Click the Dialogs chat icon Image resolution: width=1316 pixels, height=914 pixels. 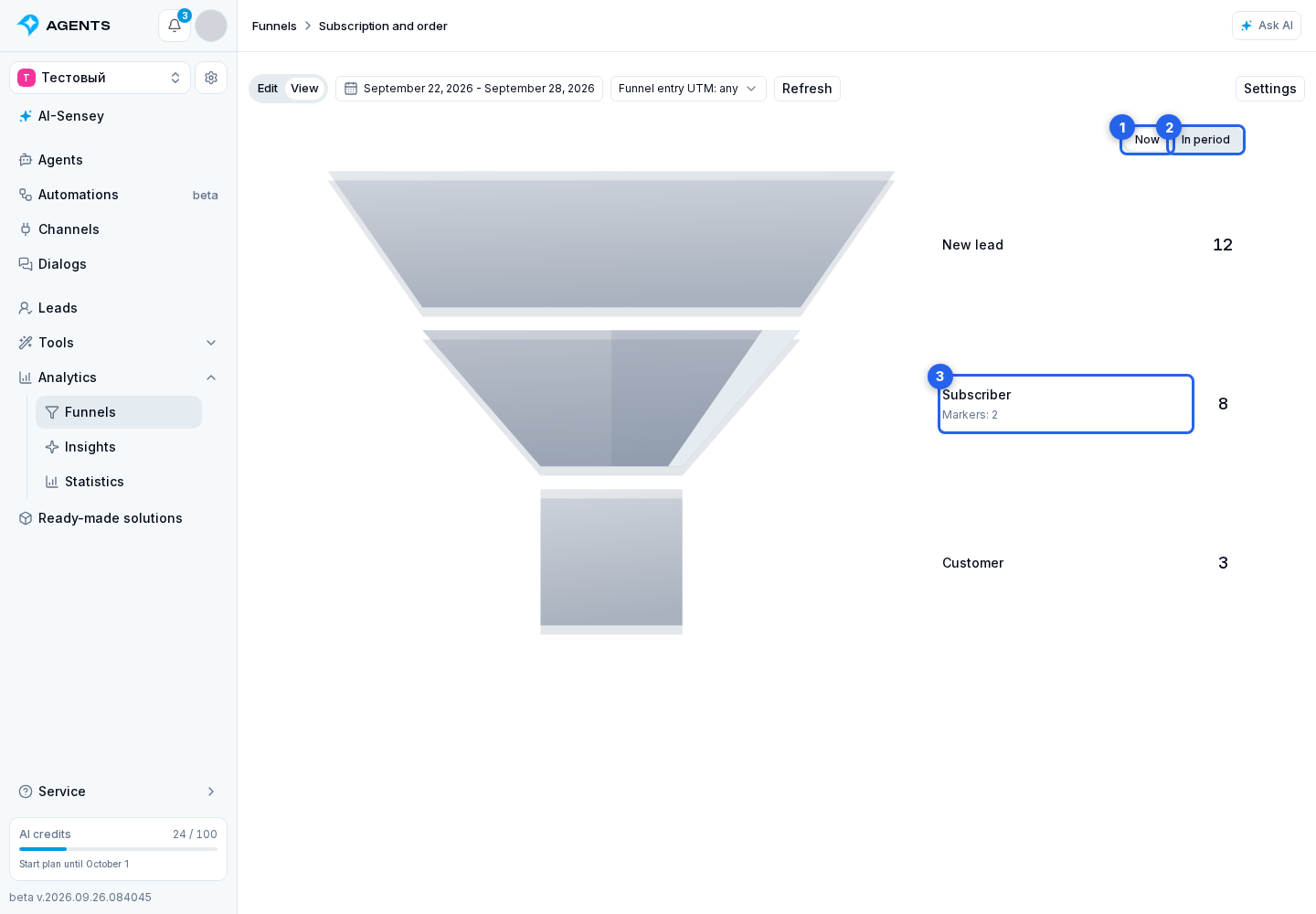pos(26,264)
